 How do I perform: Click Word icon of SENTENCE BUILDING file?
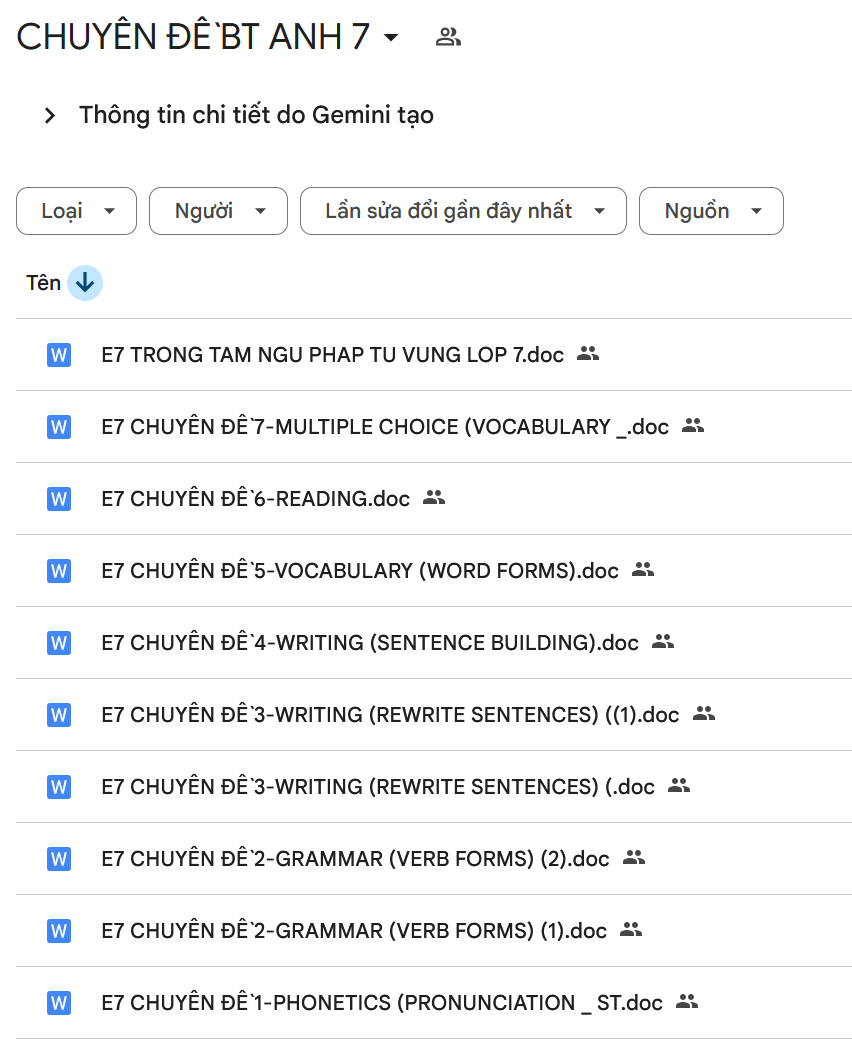click(x=59, y=643)
